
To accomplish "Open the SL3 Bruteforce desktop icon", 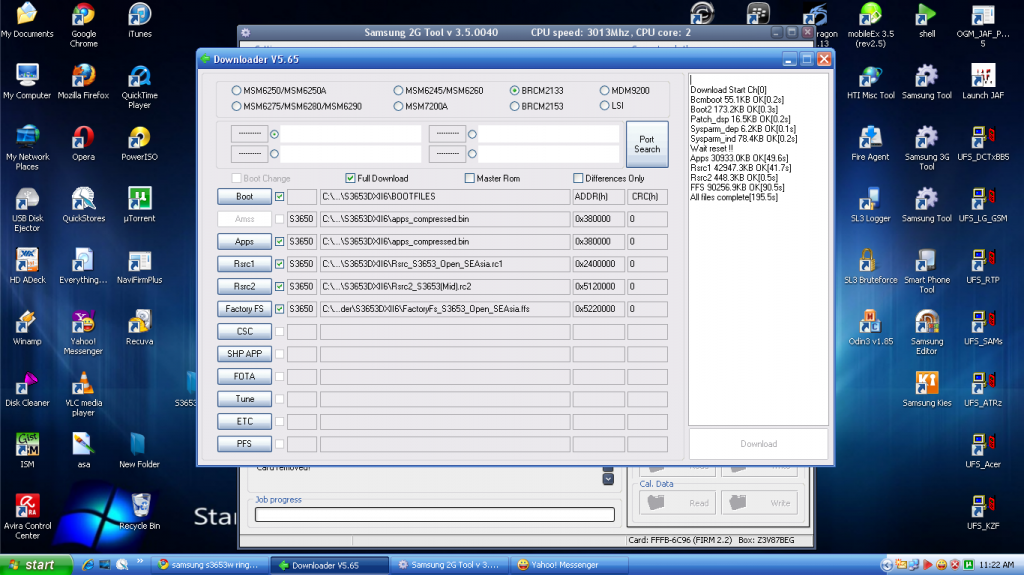I will click(871, 266).
